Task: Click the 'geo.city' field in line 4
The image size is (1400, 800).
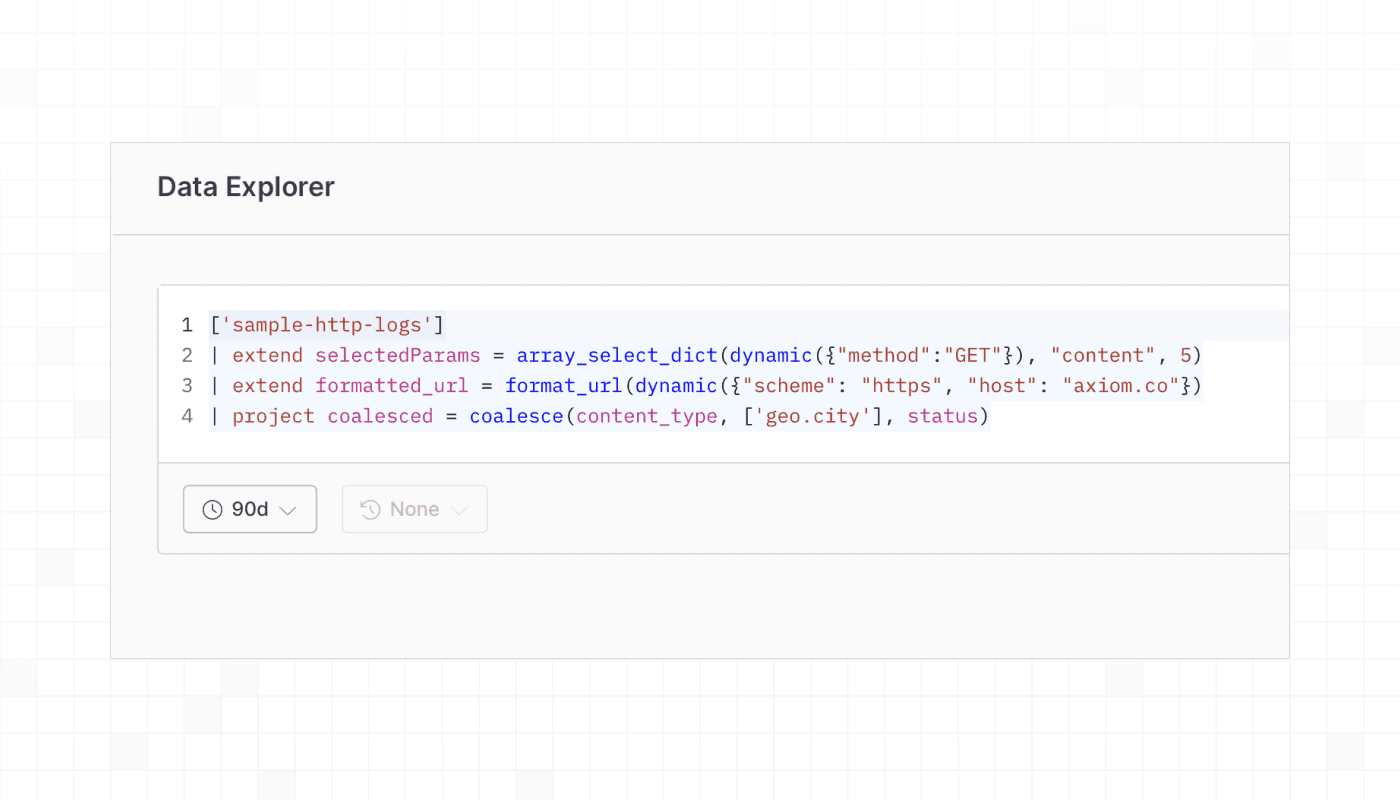Action: [813, 416]
